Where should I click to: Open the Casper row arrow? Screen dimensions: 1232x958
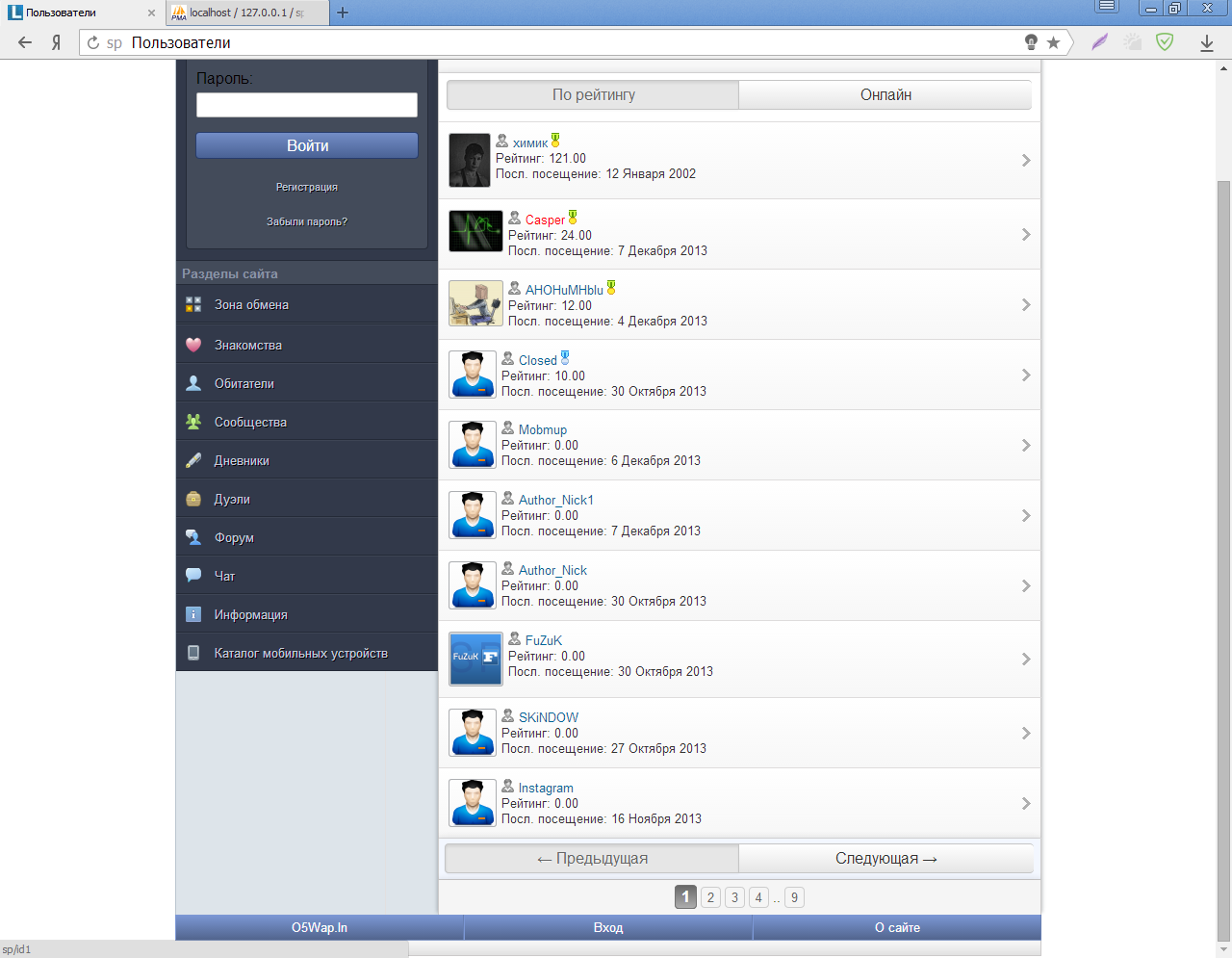click(1026, 235)
